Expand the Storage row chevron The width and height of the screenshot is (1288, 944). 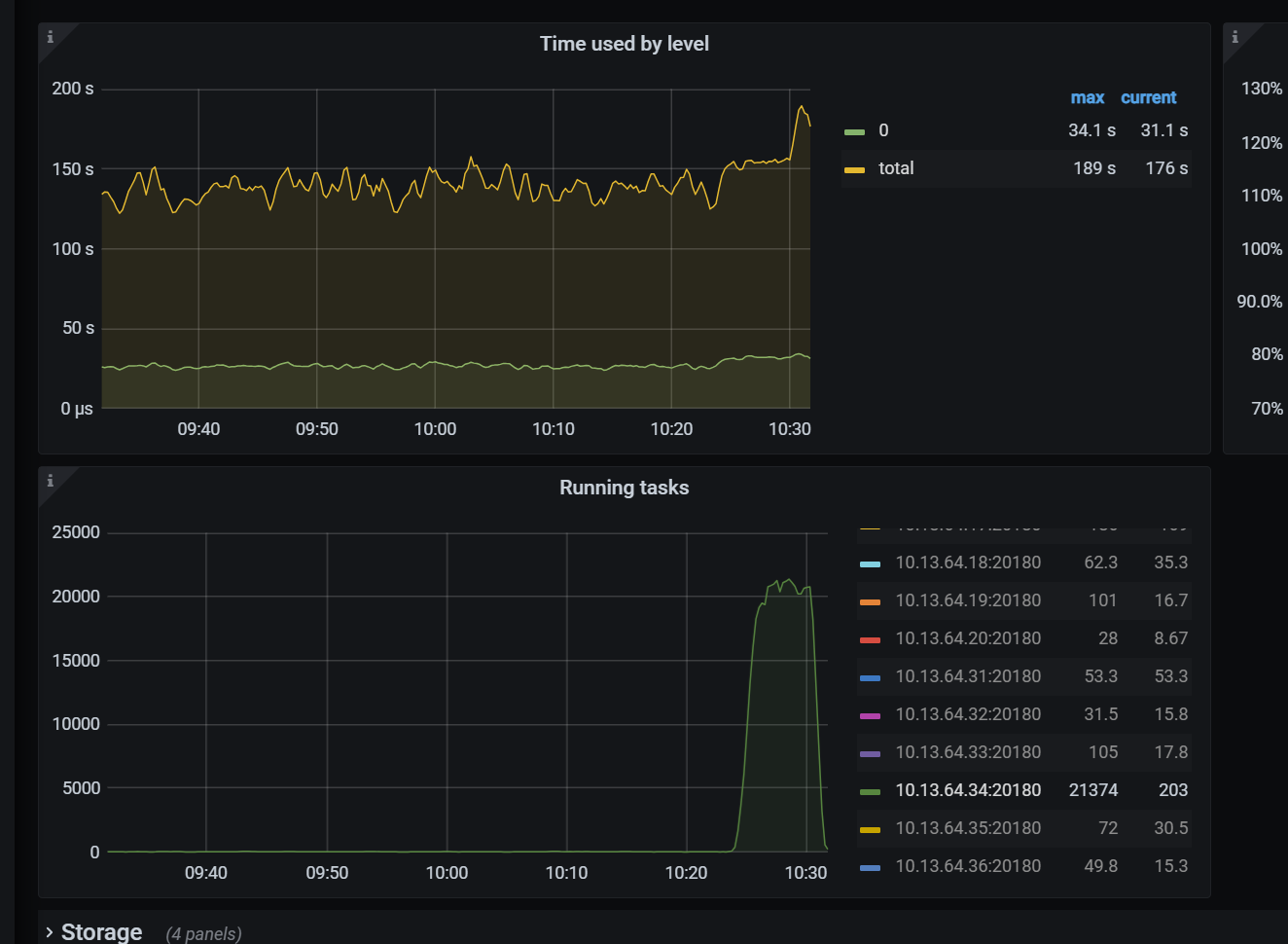pyautogui.click(x=50, y=932)
